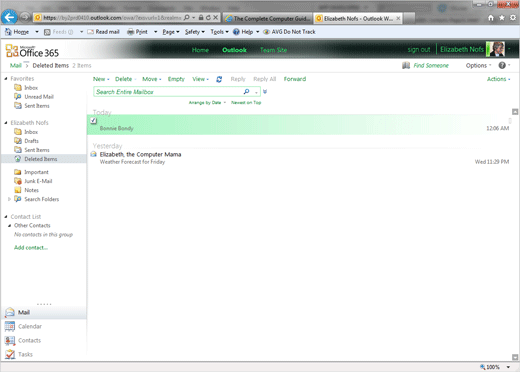Open the Tasks icon in navigation pane
The height and width of the screenshot is (372, 520).
10,354
